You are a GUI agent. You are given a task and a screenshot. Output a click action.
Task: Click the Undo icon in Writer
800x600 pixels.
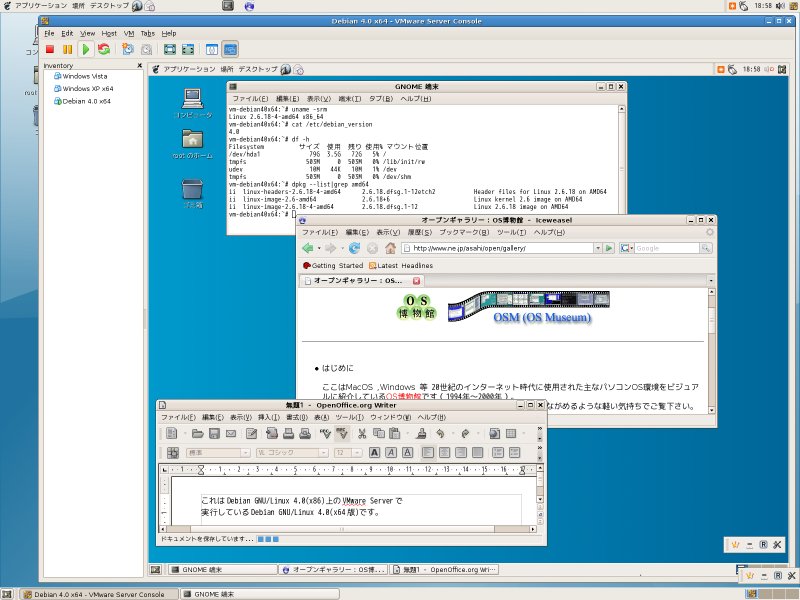440,434
